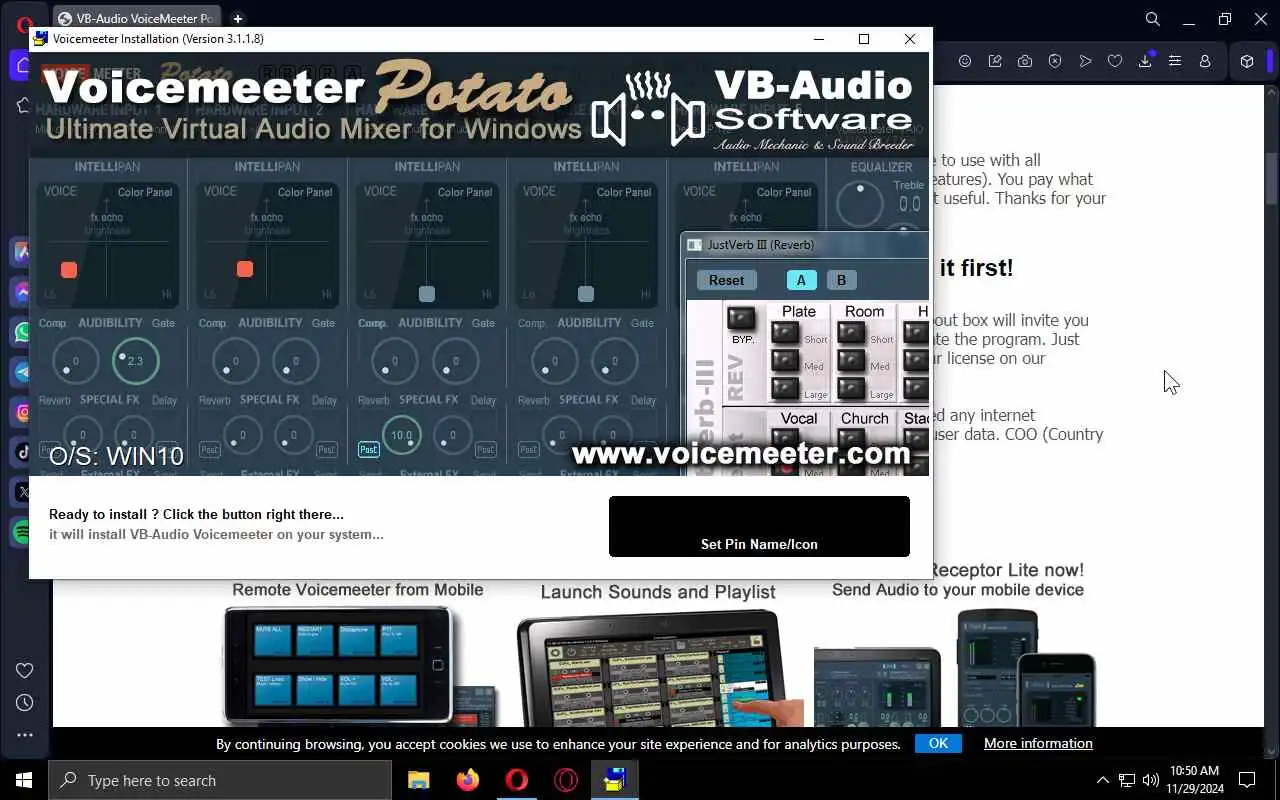Open File Explorer from the taskbar

419,780
